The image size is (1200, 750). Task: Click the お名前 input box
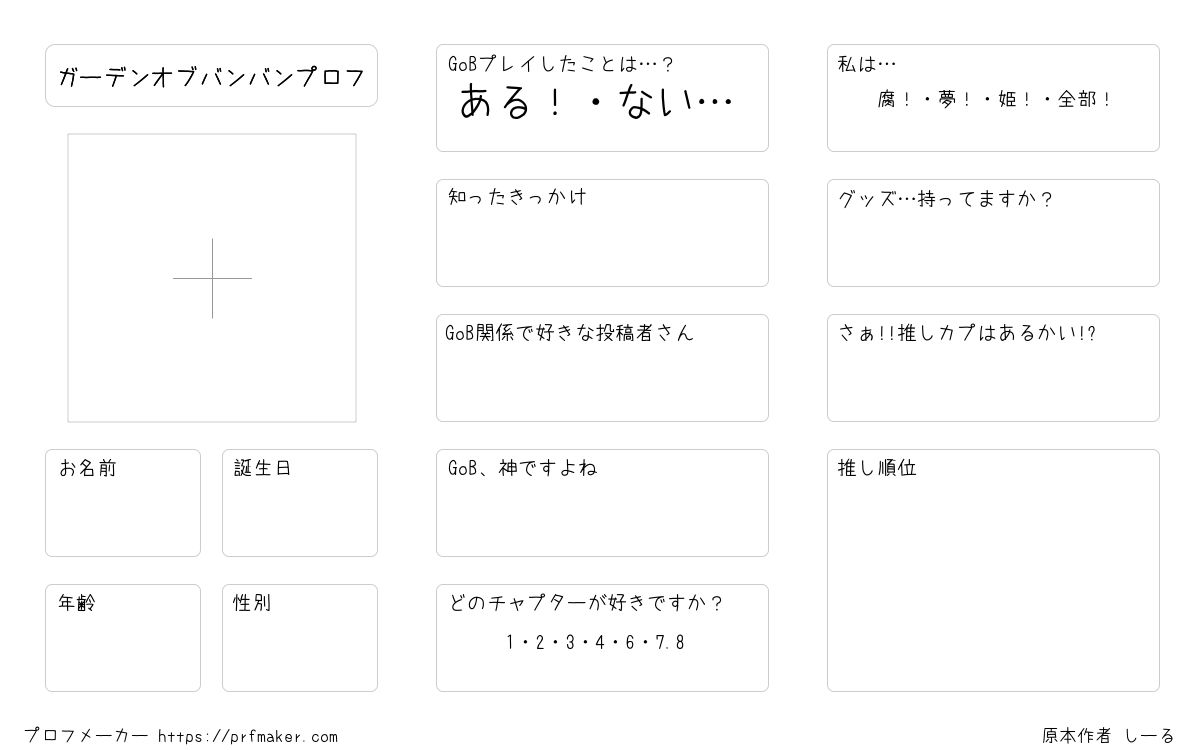click(123, 503)
